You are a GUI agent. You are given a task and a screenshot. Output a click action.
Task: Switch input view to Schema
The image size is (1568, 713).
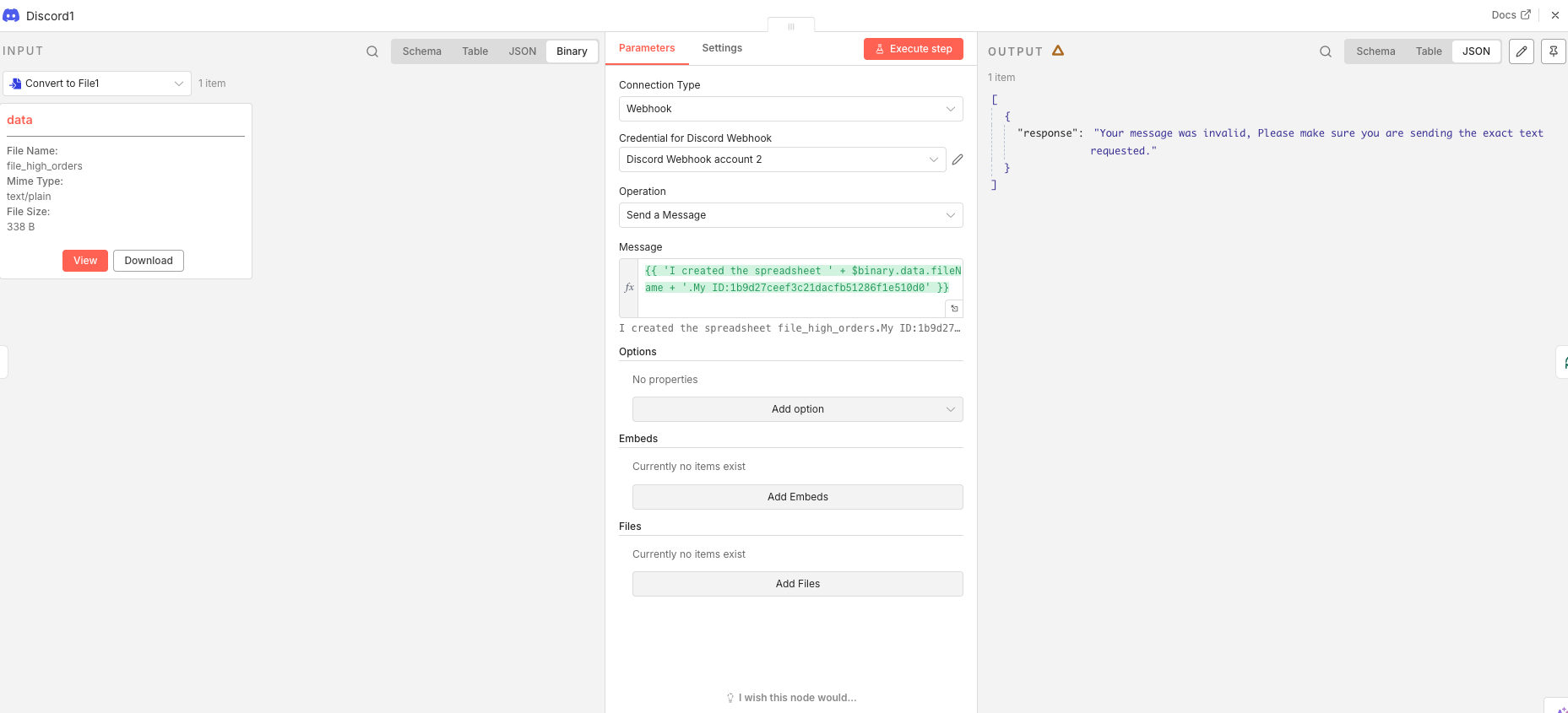(422, 51)
